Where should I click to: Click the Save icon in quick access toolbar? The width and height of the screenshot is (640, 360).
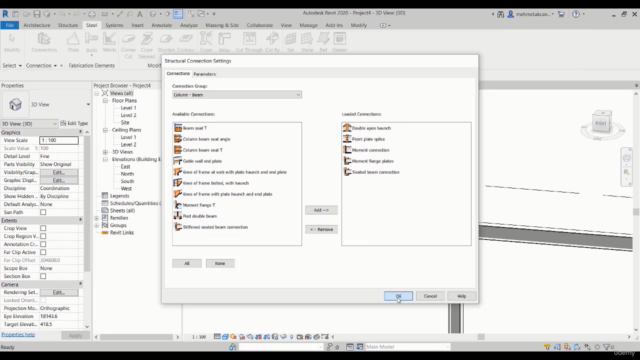(x=37, y=14)
